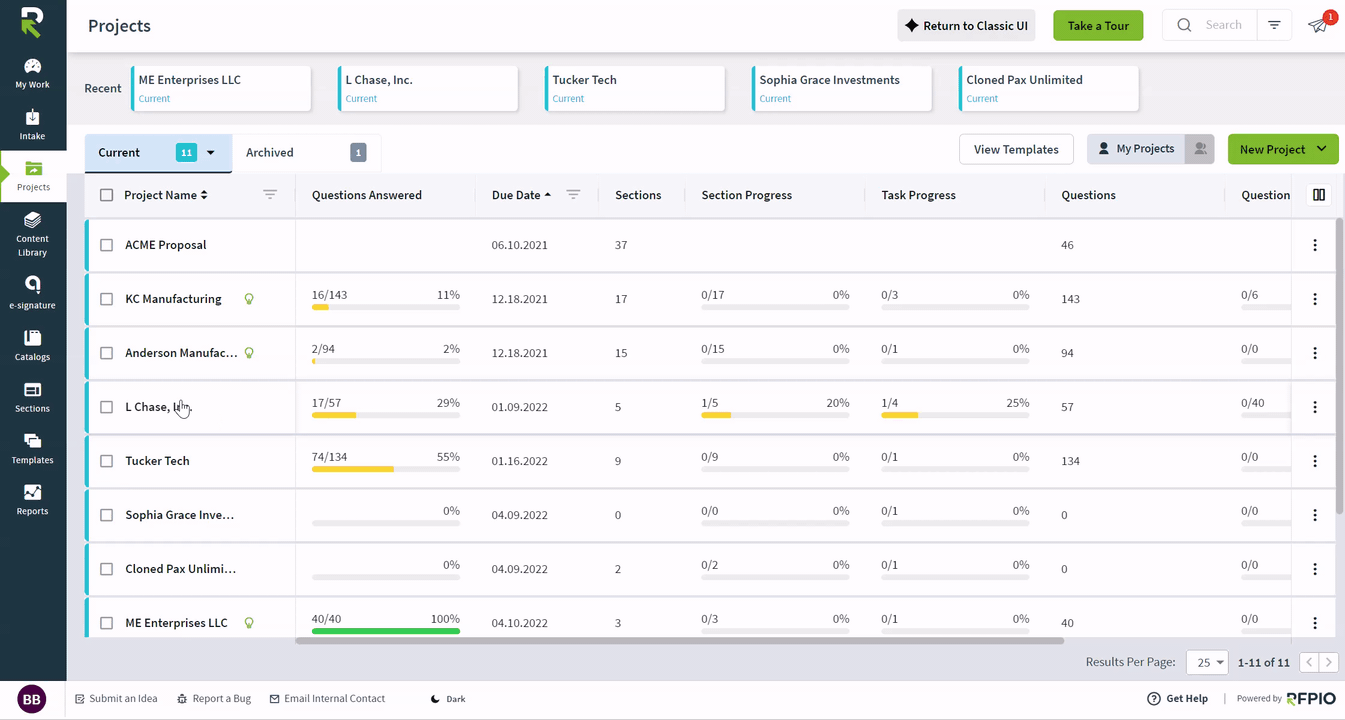This screenshot has height=720, width=1345.
Task: Open e-signature in sidebar
Action: [x=32, y=294]
